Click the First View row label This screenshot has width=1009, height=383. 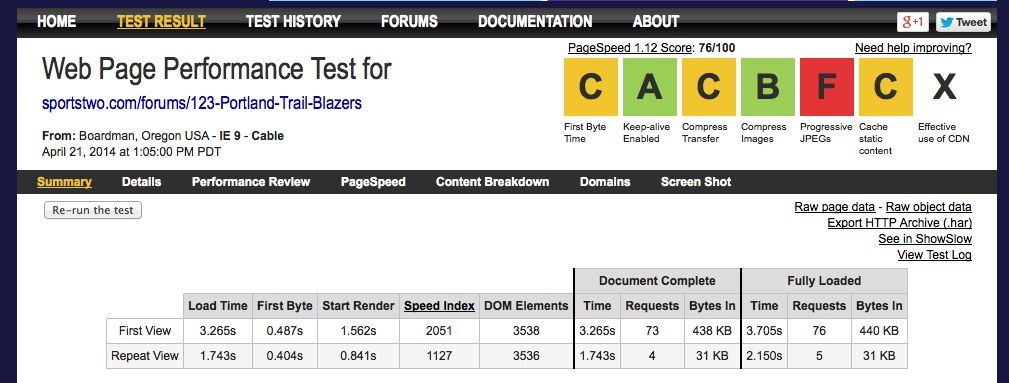(145, 331)
